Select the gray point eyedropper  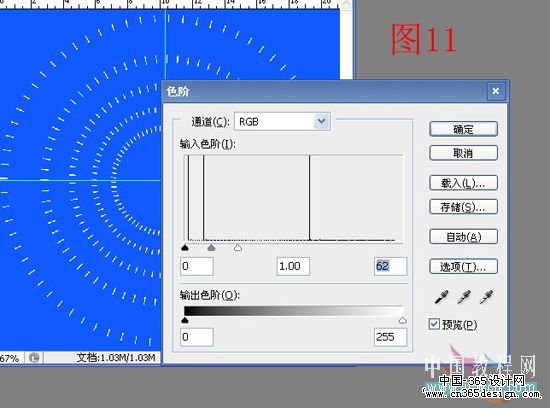click(464, 297)
